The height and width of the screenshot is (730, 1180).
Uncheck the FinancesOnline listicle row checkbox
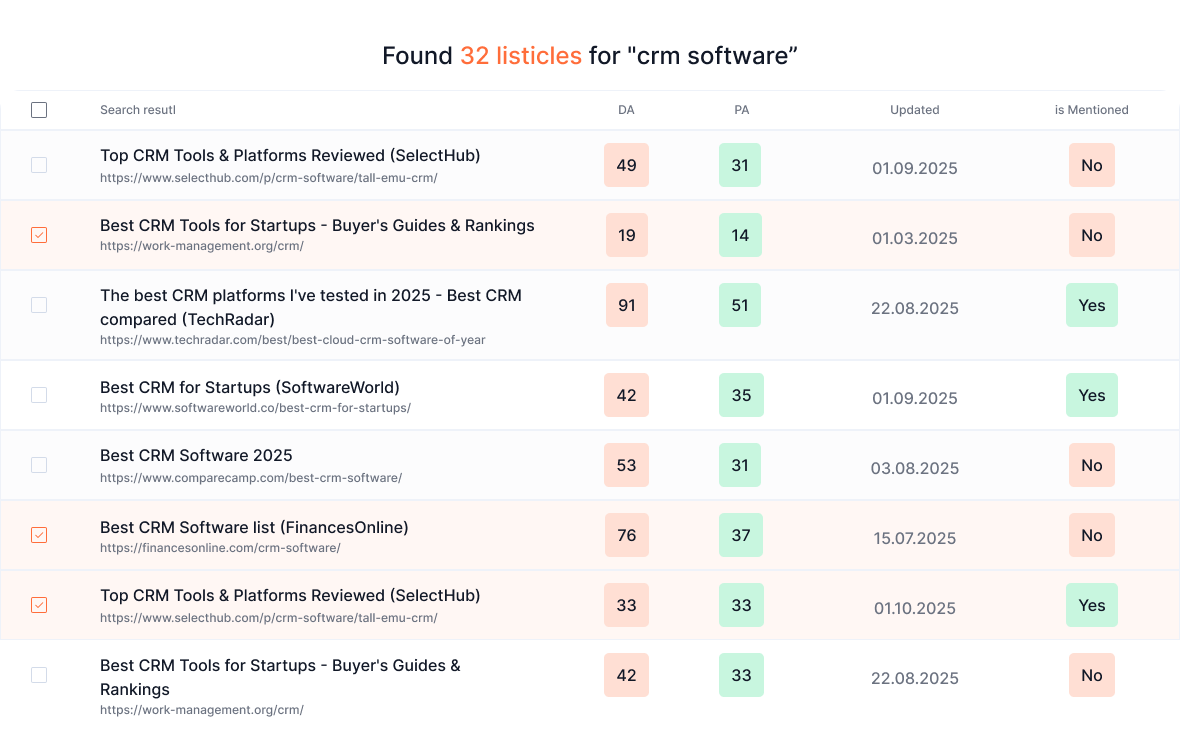(x=39, y=535)
